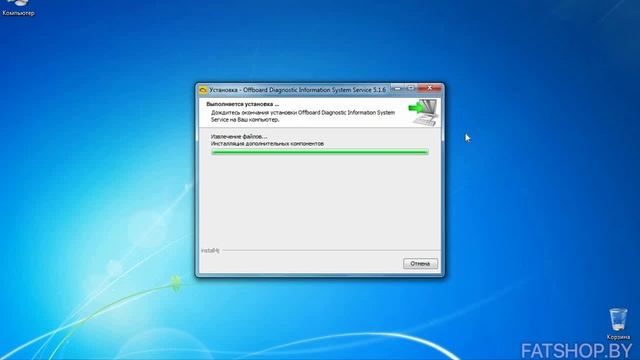Maximize the installer window

click(x=411, y=88)
